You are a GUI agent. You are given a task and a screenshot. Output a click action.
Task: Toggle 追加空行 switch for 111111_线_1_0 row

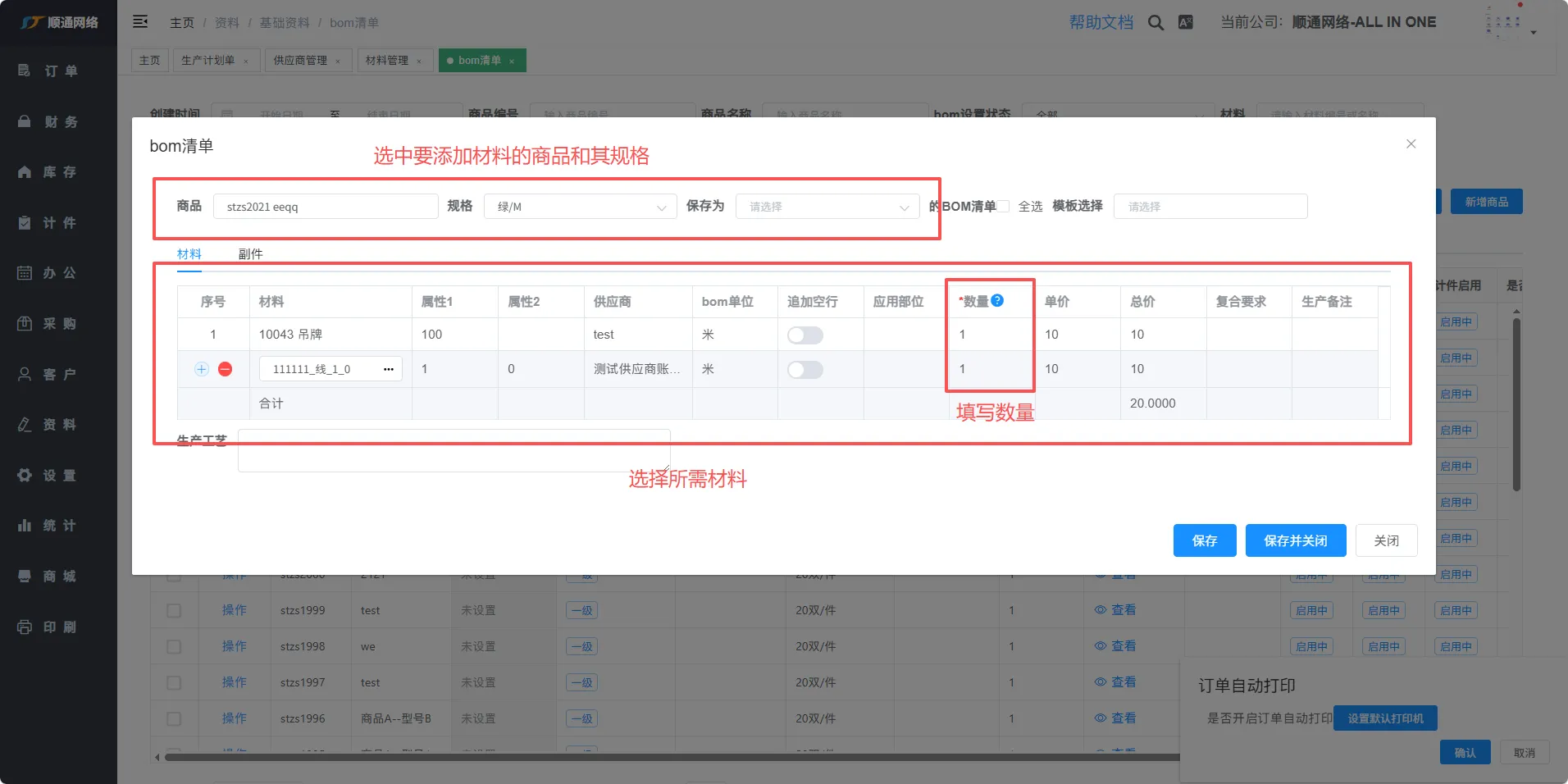(x=805, y=369)
